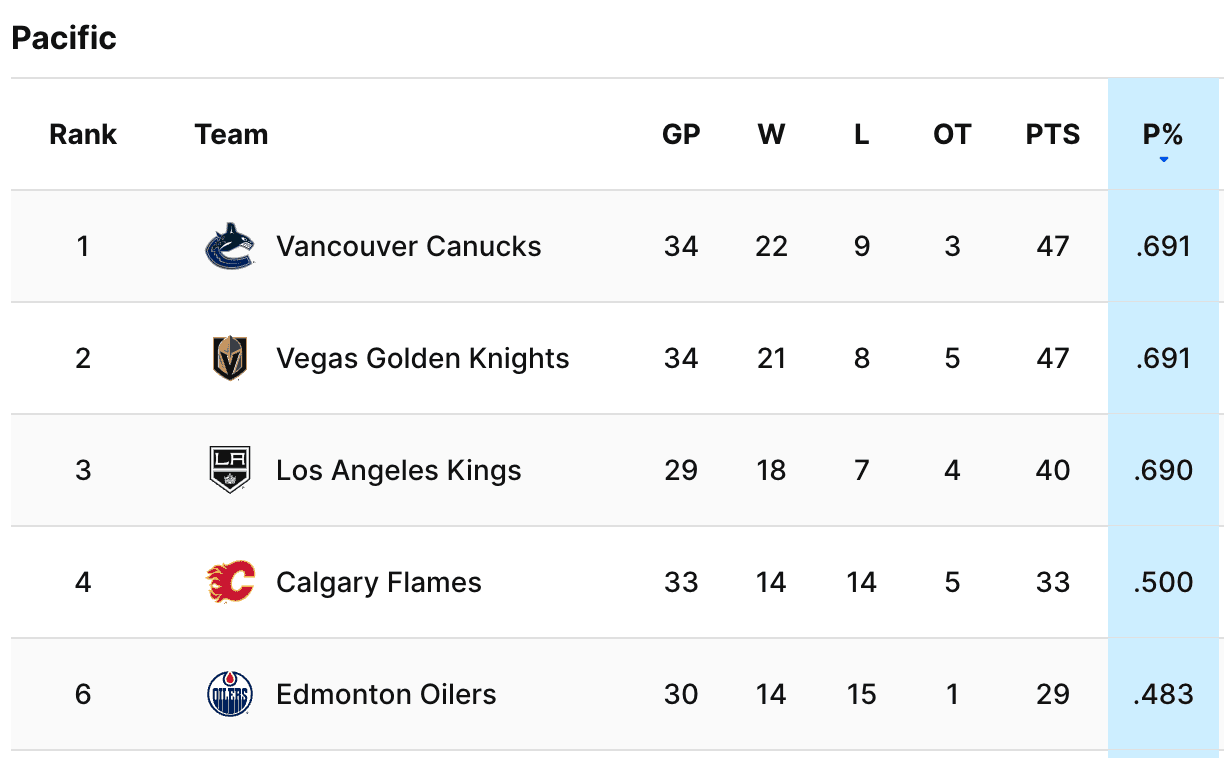Viewport: 1224px width, 758px height.
Task: Click the Rank column header
Action: [x=83, y=134]
